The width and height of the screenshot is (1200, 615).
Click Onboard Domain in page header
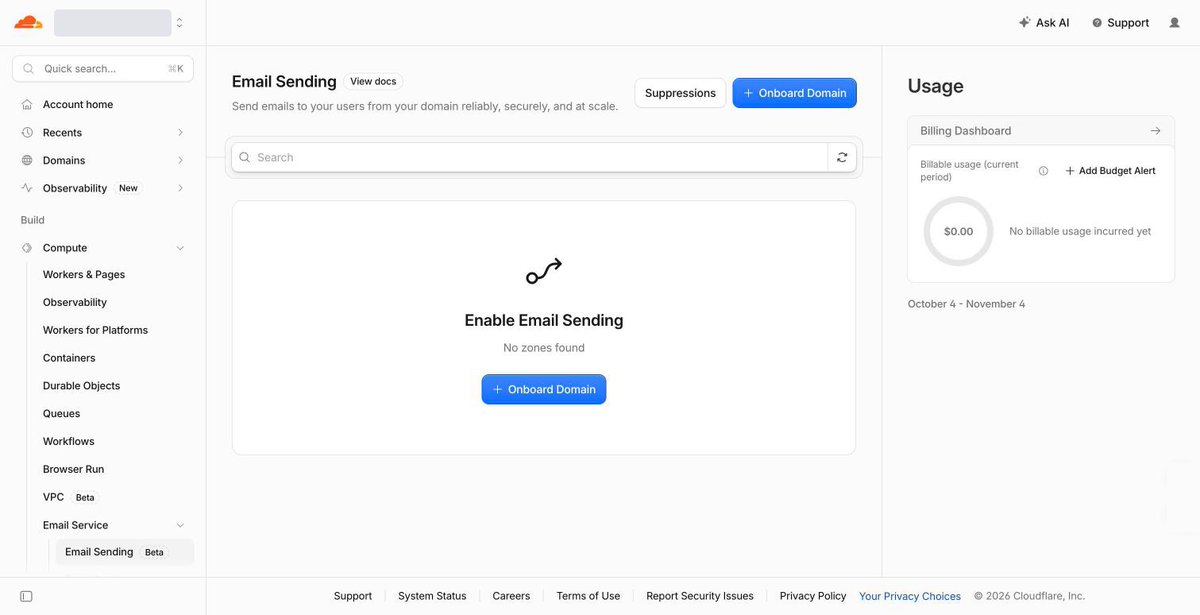[795, 93]
